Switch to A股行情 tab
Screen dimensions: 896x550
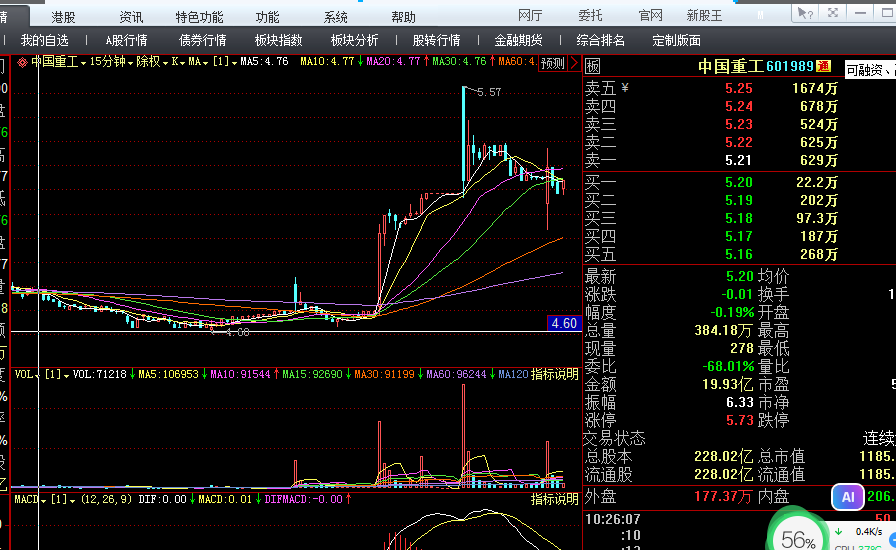(126, 41)
